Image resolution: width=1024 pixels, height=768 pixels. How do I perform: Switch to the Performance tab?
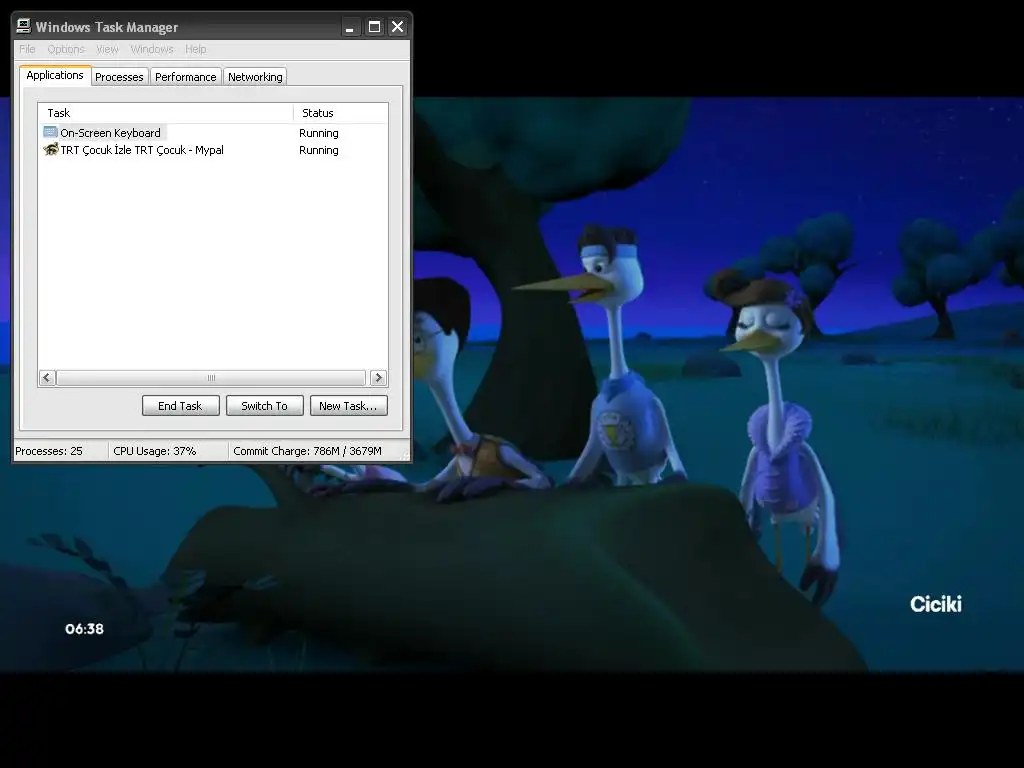[185, 77]
